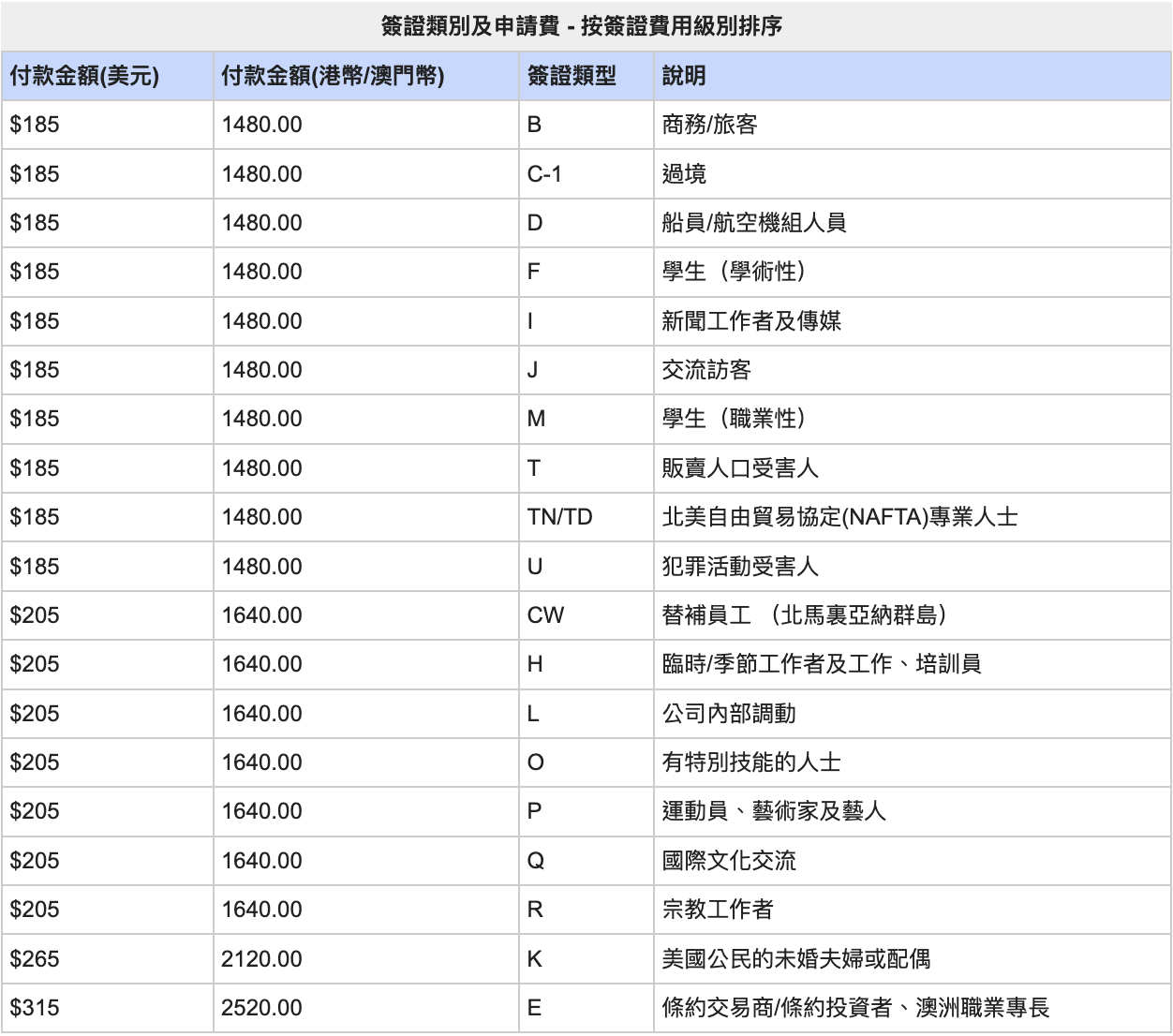Select the 交流訪客 description cell
1173x1036 pixels.
706,370
